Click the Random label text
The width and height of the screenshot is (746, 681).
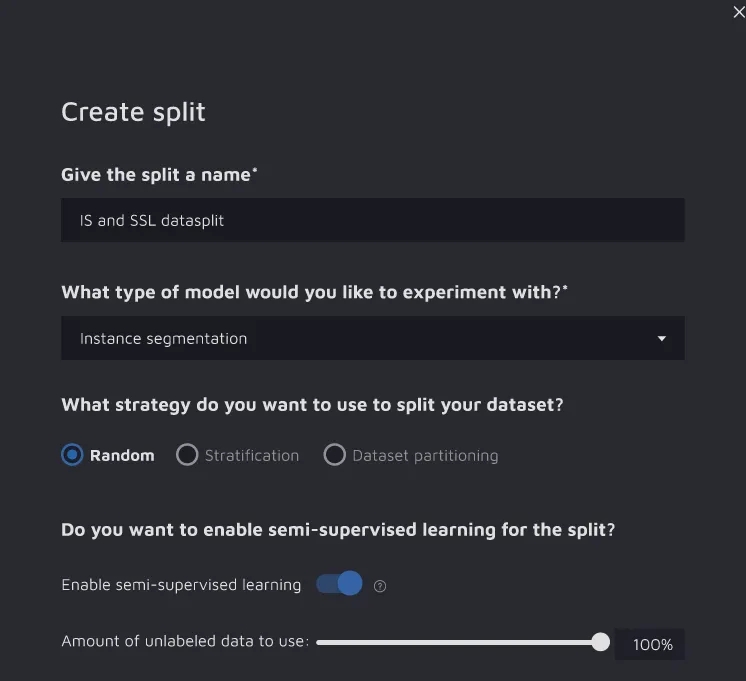(122, 455)
